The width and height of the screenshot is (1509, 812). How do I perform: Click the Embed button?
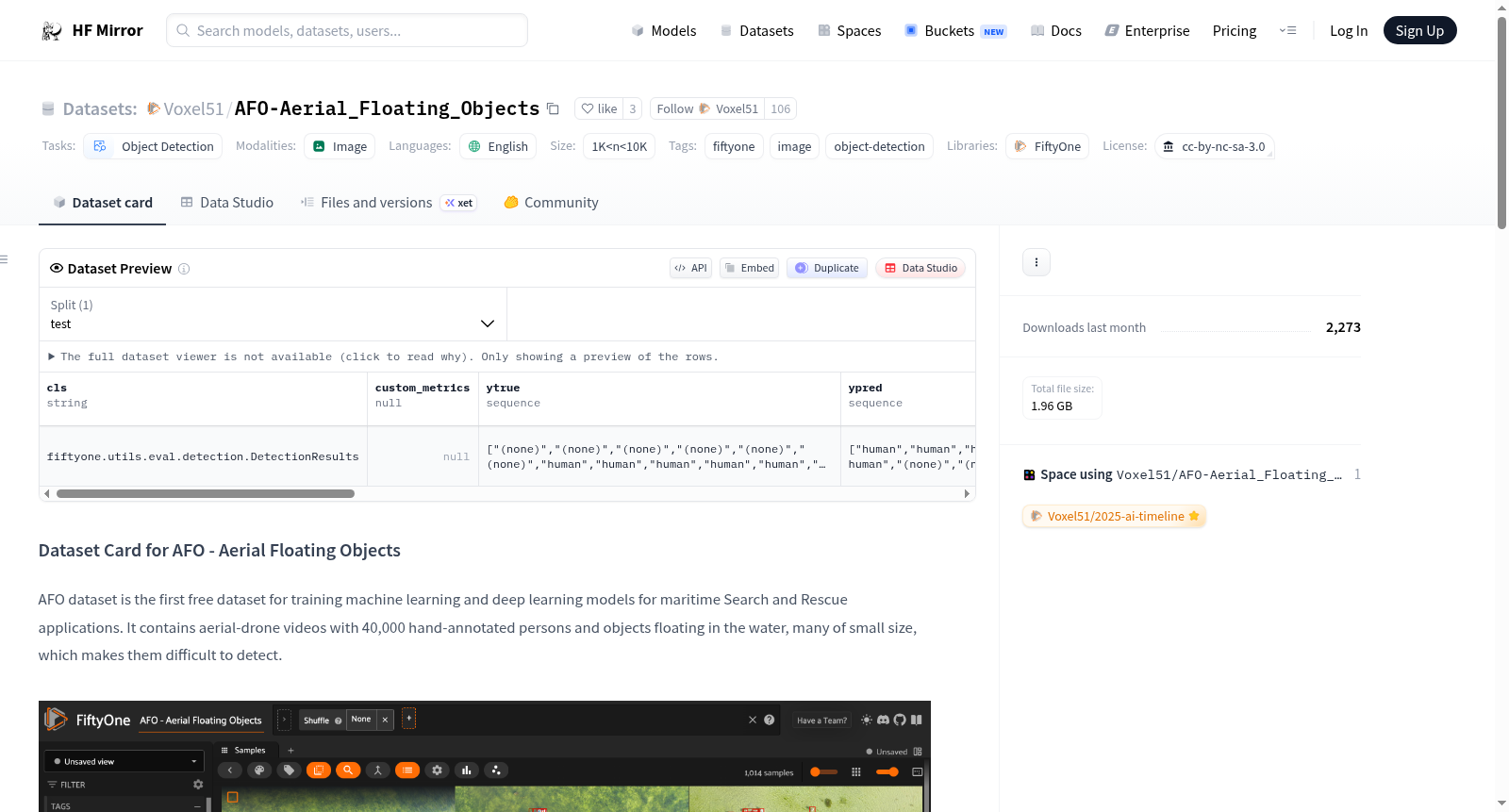750,268
